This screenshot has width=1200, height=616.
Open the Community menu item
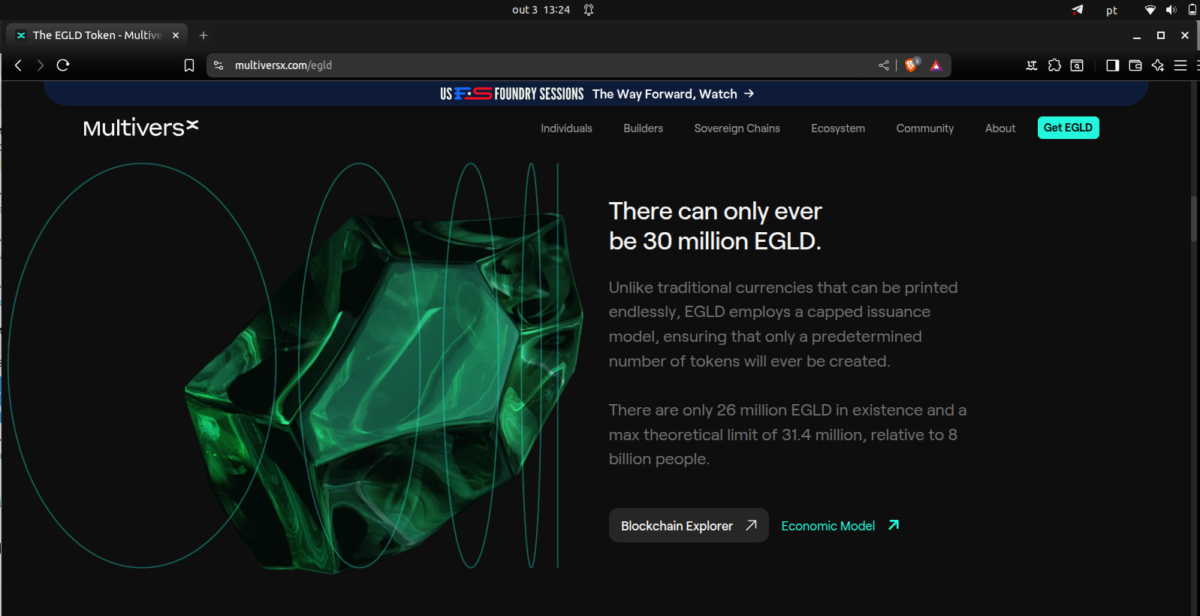point(924,128)
